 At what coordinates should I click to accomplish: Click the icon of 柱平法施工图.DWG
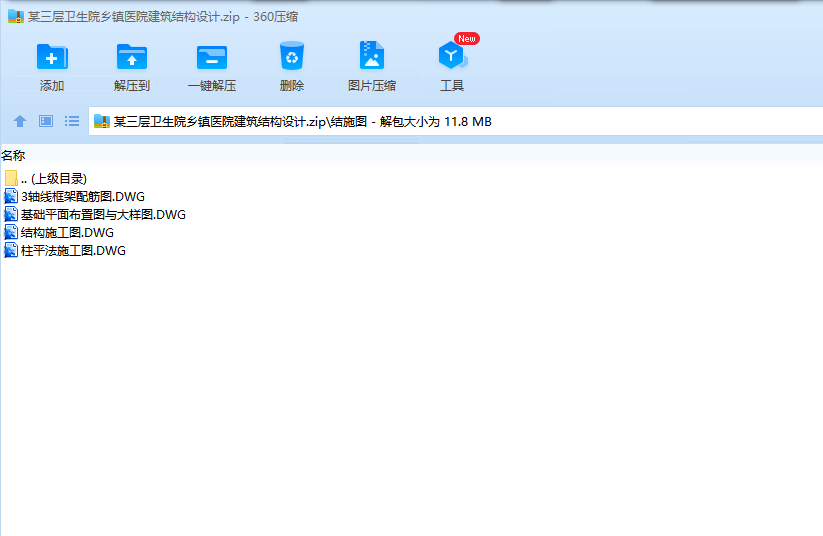click(11, 250)
